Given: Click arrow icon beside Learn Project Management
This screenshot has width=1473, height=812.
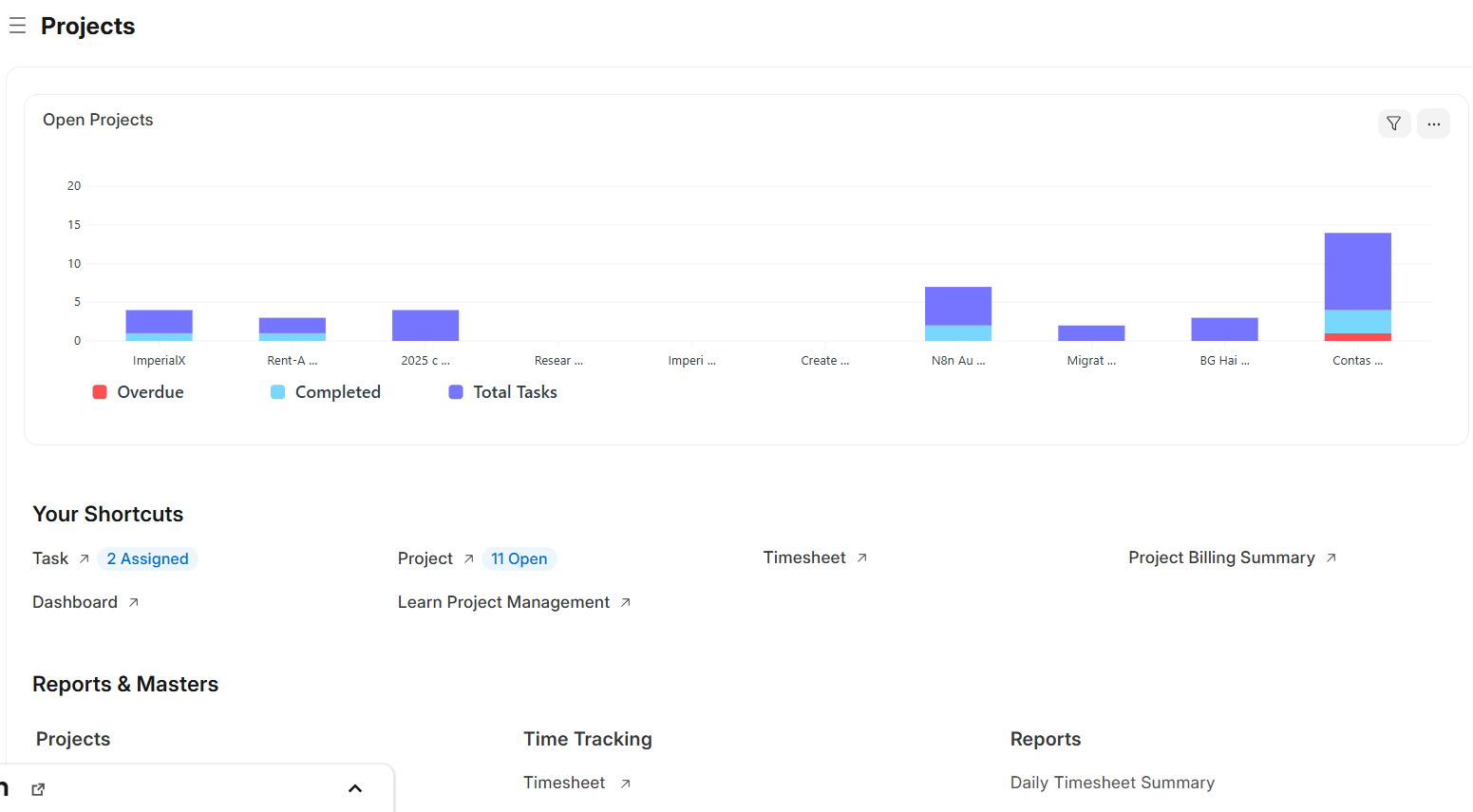Looking at the screenshot, I should [x=625, y=602].
